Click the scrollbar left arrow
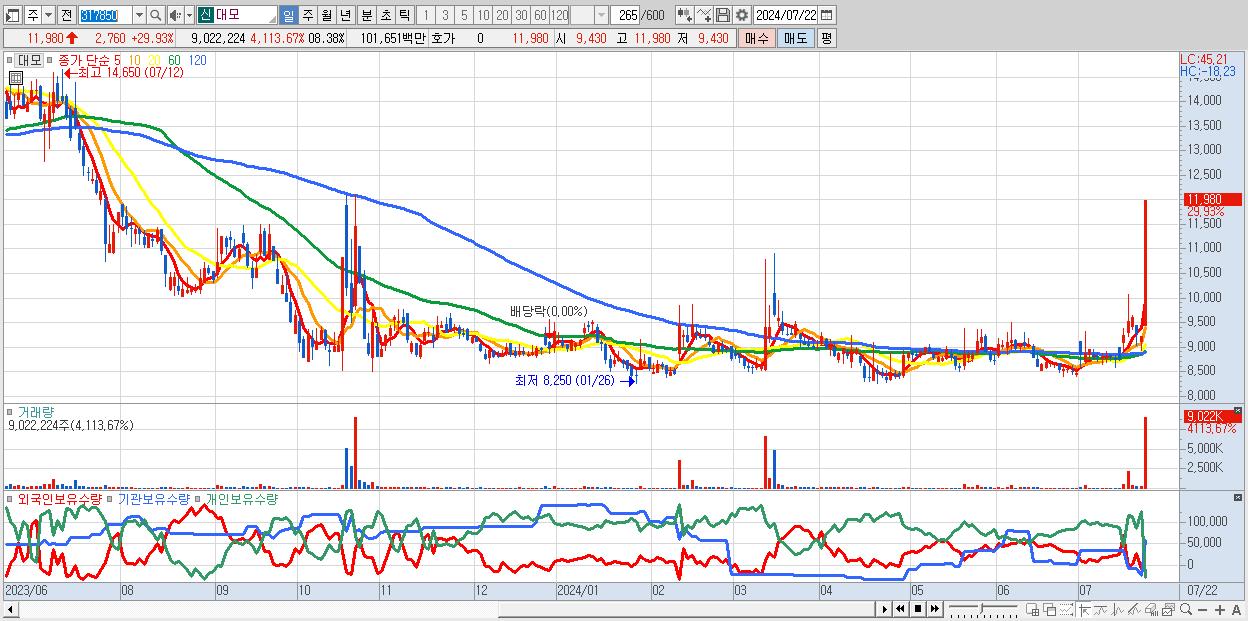Screen dimensions: 1248x621 pos(10,609)
